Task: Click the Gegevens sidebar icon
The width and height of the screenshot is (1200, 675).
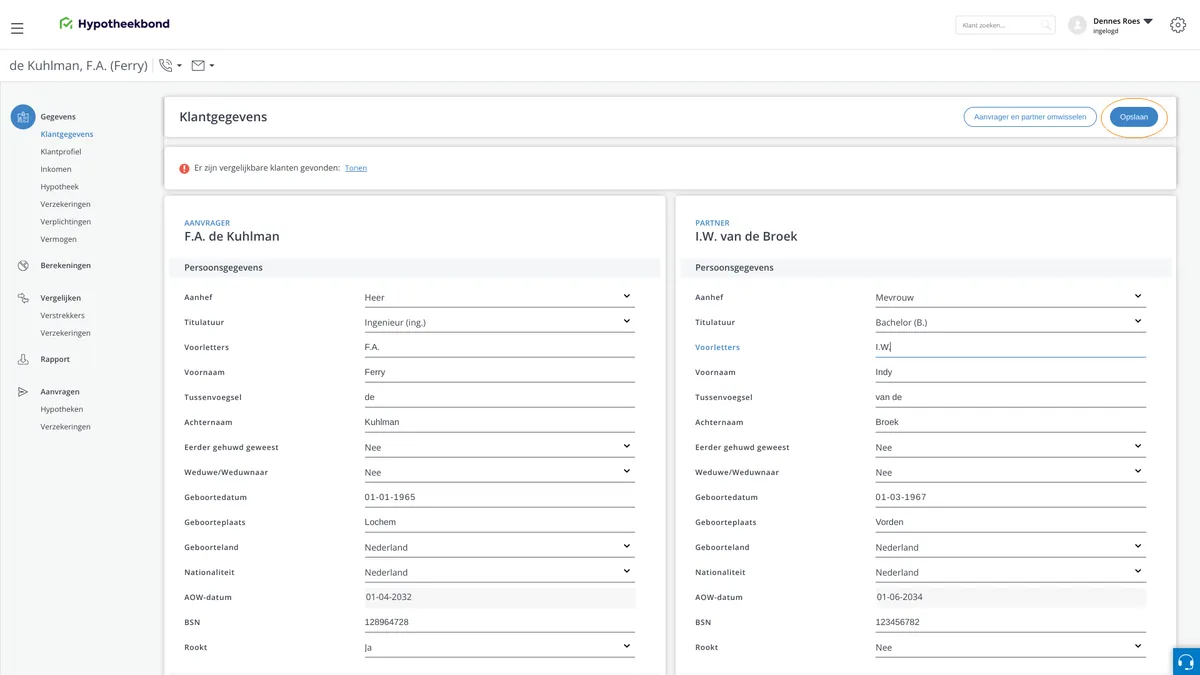Action: [x=23, y=117]
